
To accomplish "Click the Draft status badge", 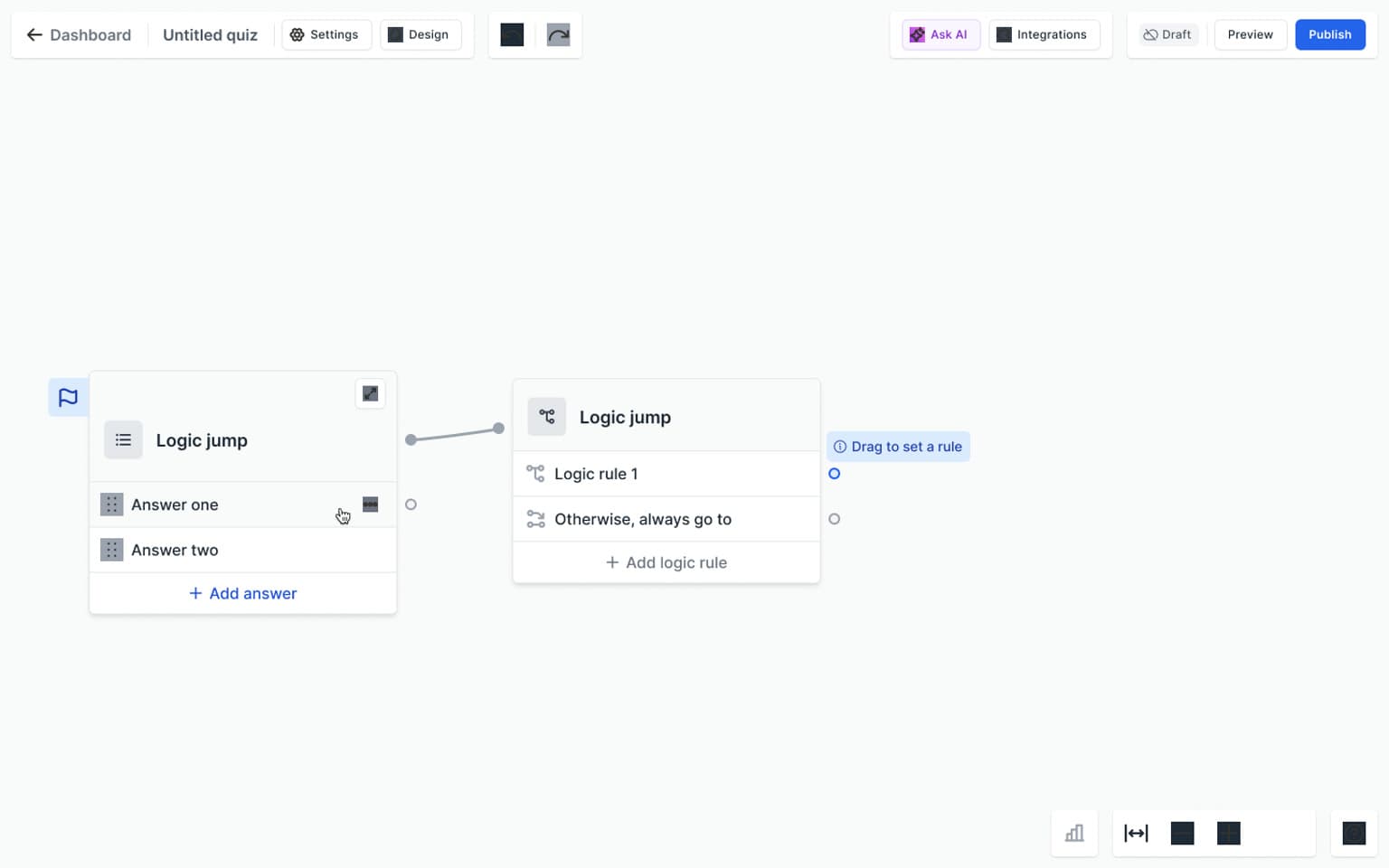I will click(x=1167, y=34).
